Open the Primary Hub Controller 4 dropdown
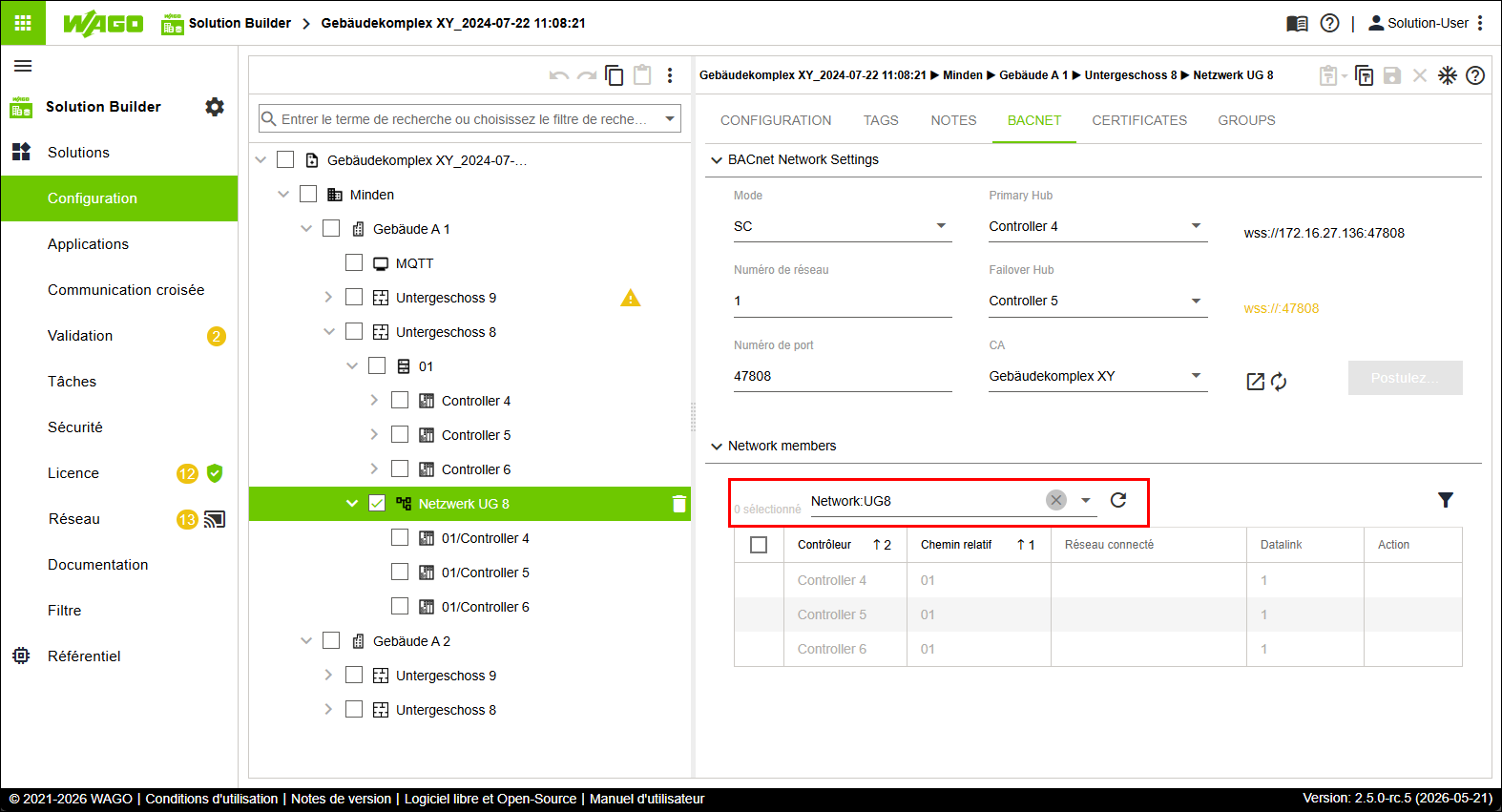 pos(1098,226)
